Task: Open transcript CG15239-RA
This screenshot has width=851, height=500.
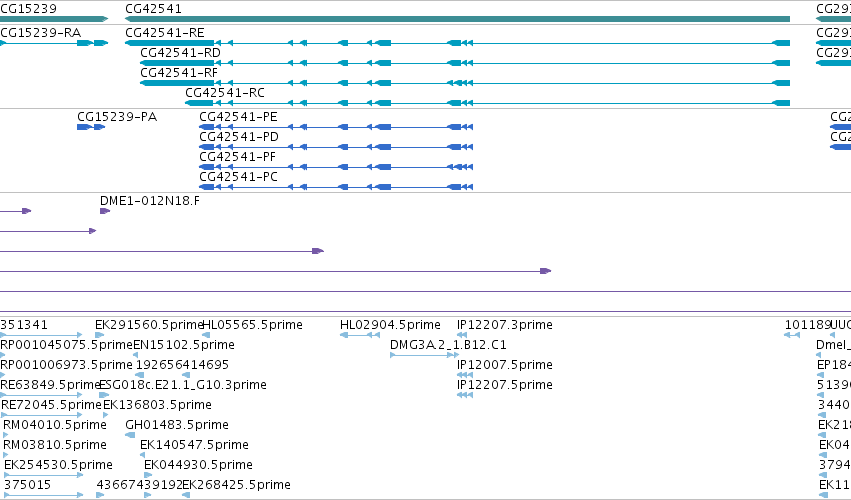Action: 41,33
